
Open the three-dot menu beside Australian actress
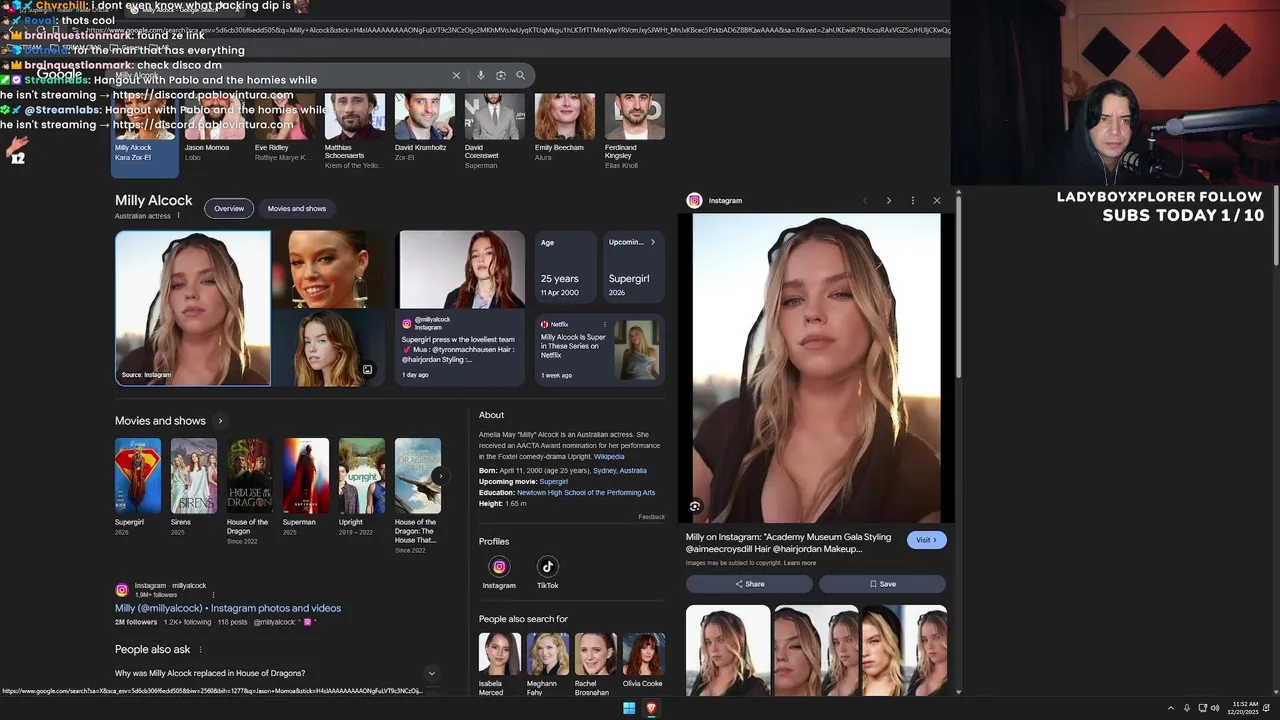click(179, 216)
